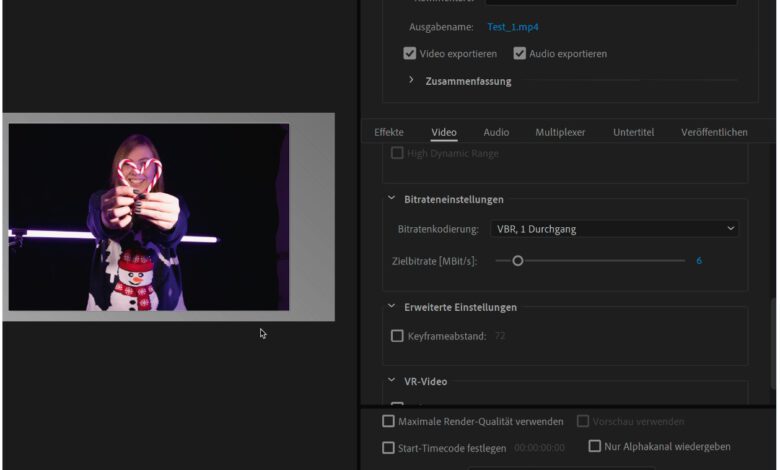Click the export preview image of the woman
Image resolution: width=780 pixels, height=470 pixels.
point(149,217)
